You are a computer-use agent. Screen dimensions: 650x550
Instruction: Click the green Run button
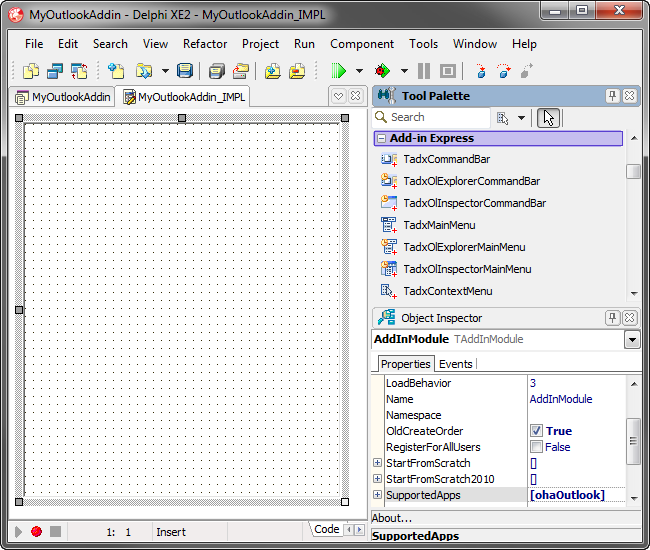338,71
